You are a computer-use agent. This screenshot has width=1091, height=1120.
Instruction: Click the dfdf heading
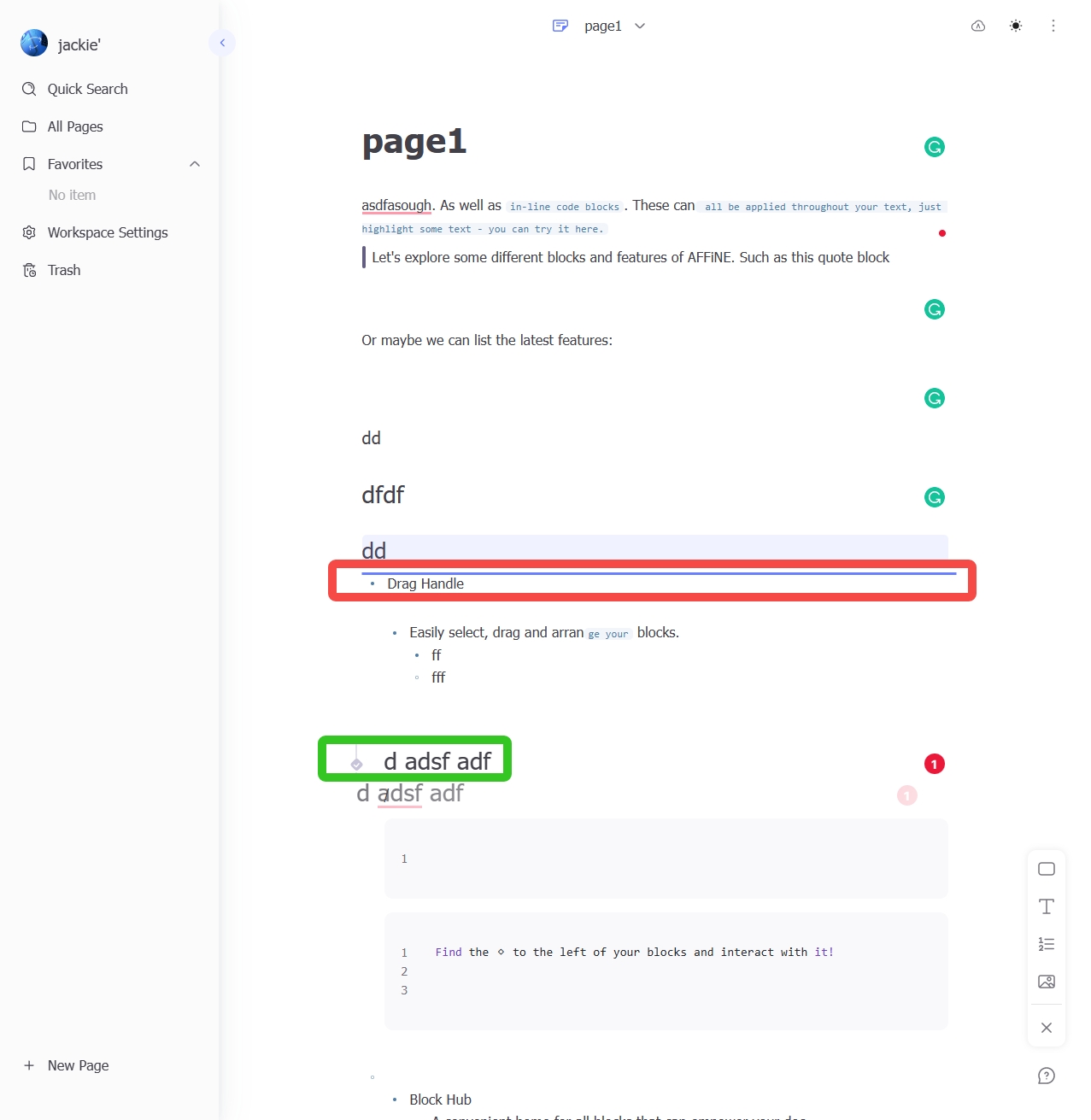(383, 495)
